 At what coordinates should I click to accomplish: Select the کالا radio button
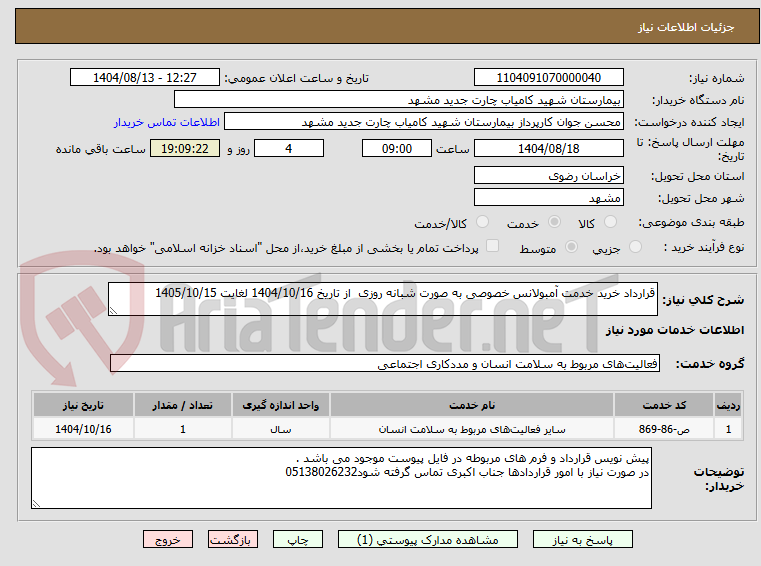tap(610, 222)
